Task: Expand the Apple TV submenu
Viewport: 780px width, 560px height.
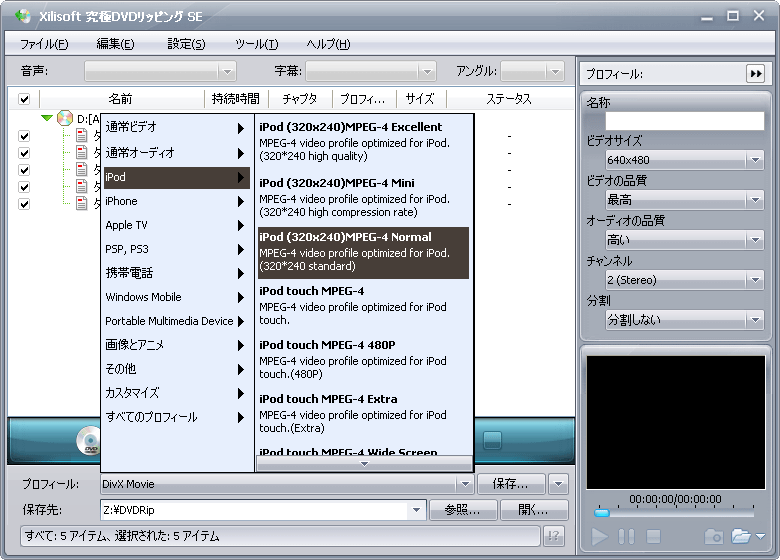Action: tap(177, 225)
